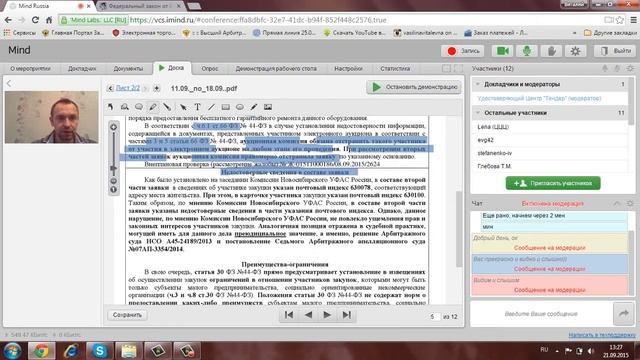
Task: Select the marker pen tool
Action: [153, 107]
